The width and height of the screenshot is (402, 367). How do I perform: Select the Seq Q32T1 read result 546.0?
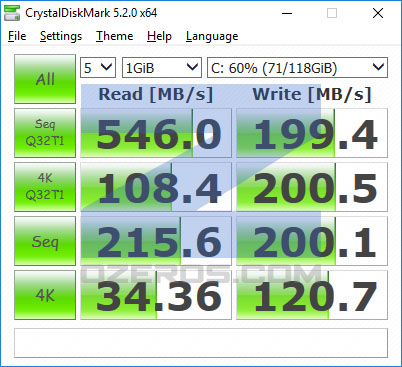[x=156, y=133]
